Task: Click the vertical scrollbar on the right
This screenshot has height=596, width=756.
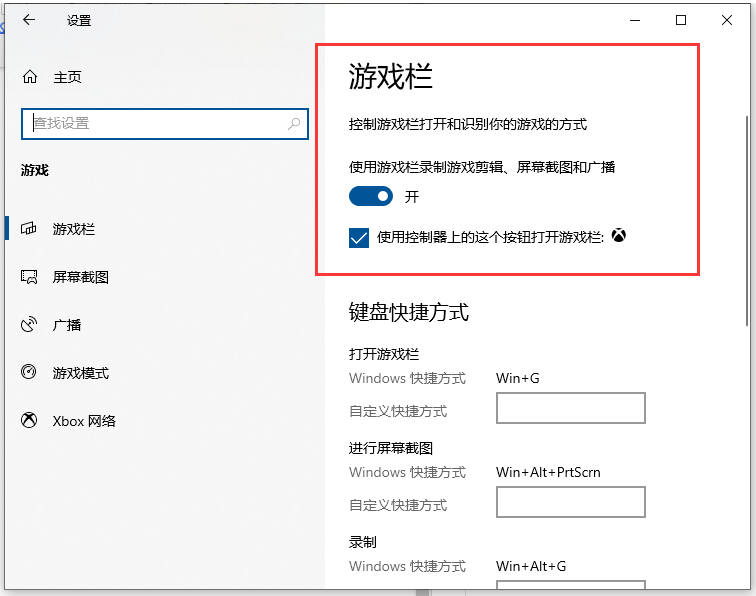Action: coord(746,220)
